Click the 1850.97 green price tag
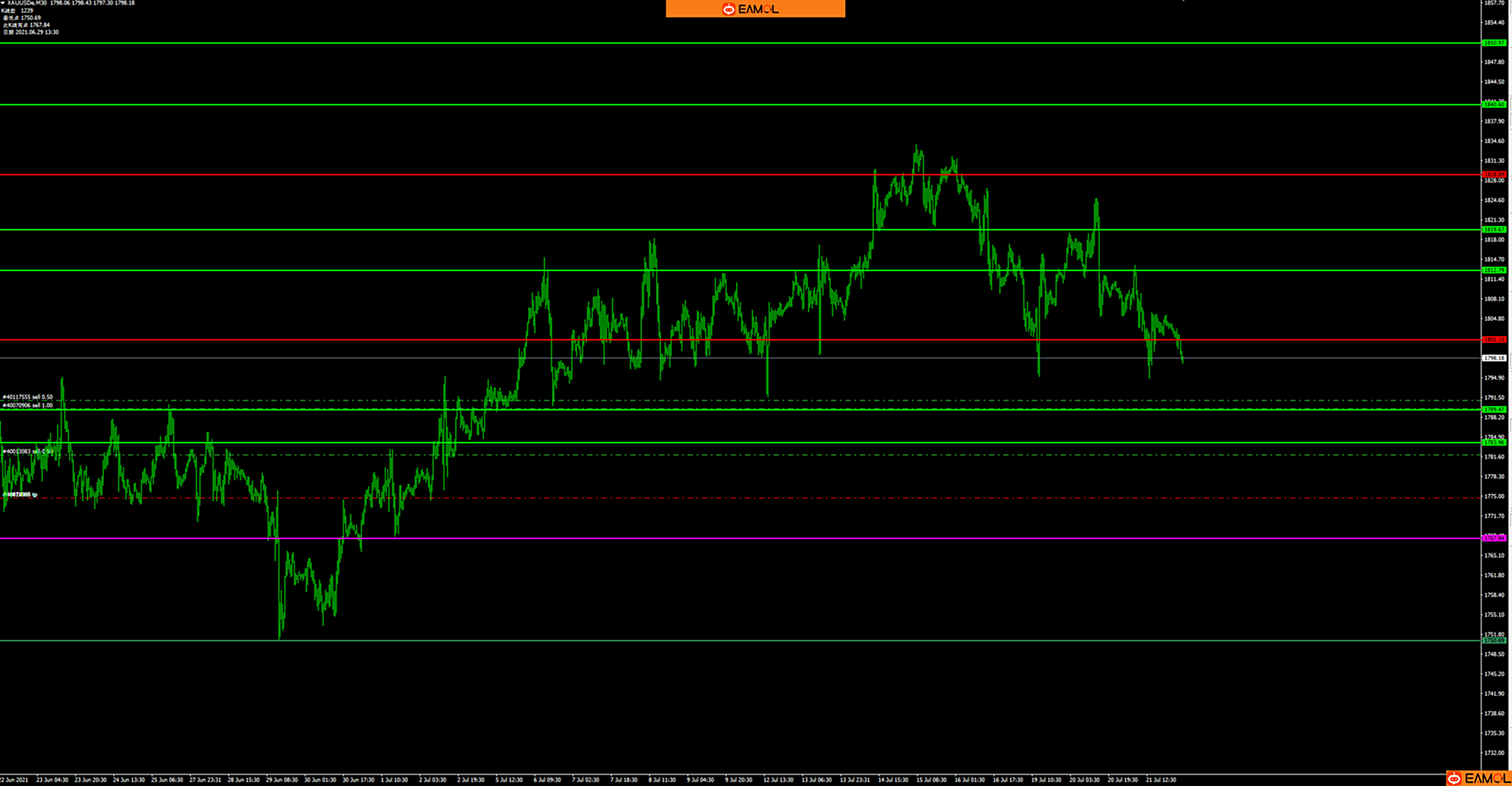 click(x=1493, y=43)
